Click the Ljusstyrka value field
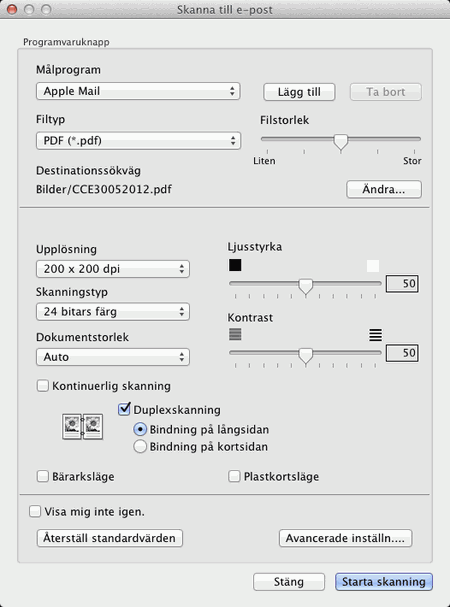The image size is (450, 607). (402, 284)
